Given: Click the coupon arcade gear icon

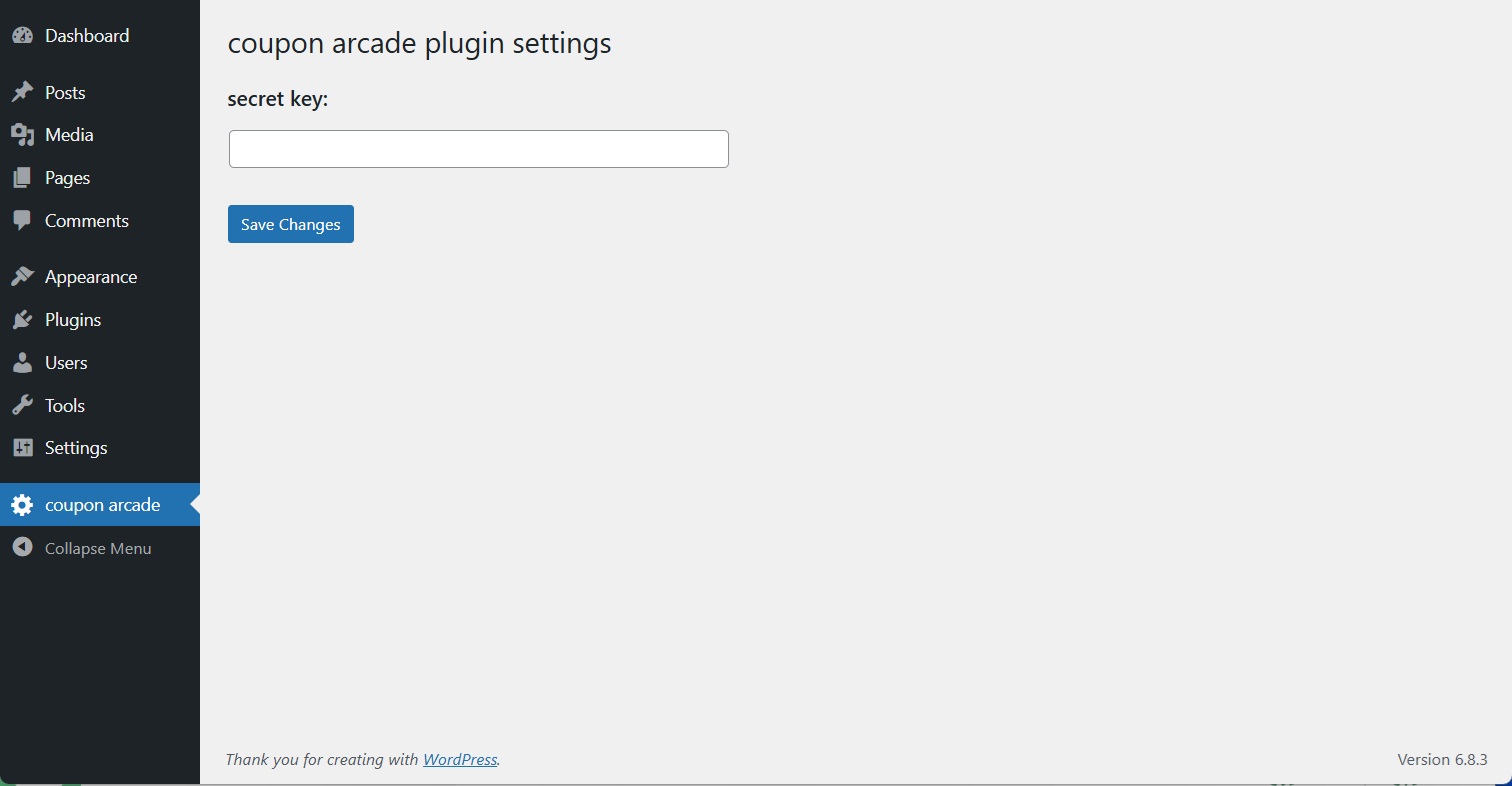Looking at the screenshot, I should 22,505.
